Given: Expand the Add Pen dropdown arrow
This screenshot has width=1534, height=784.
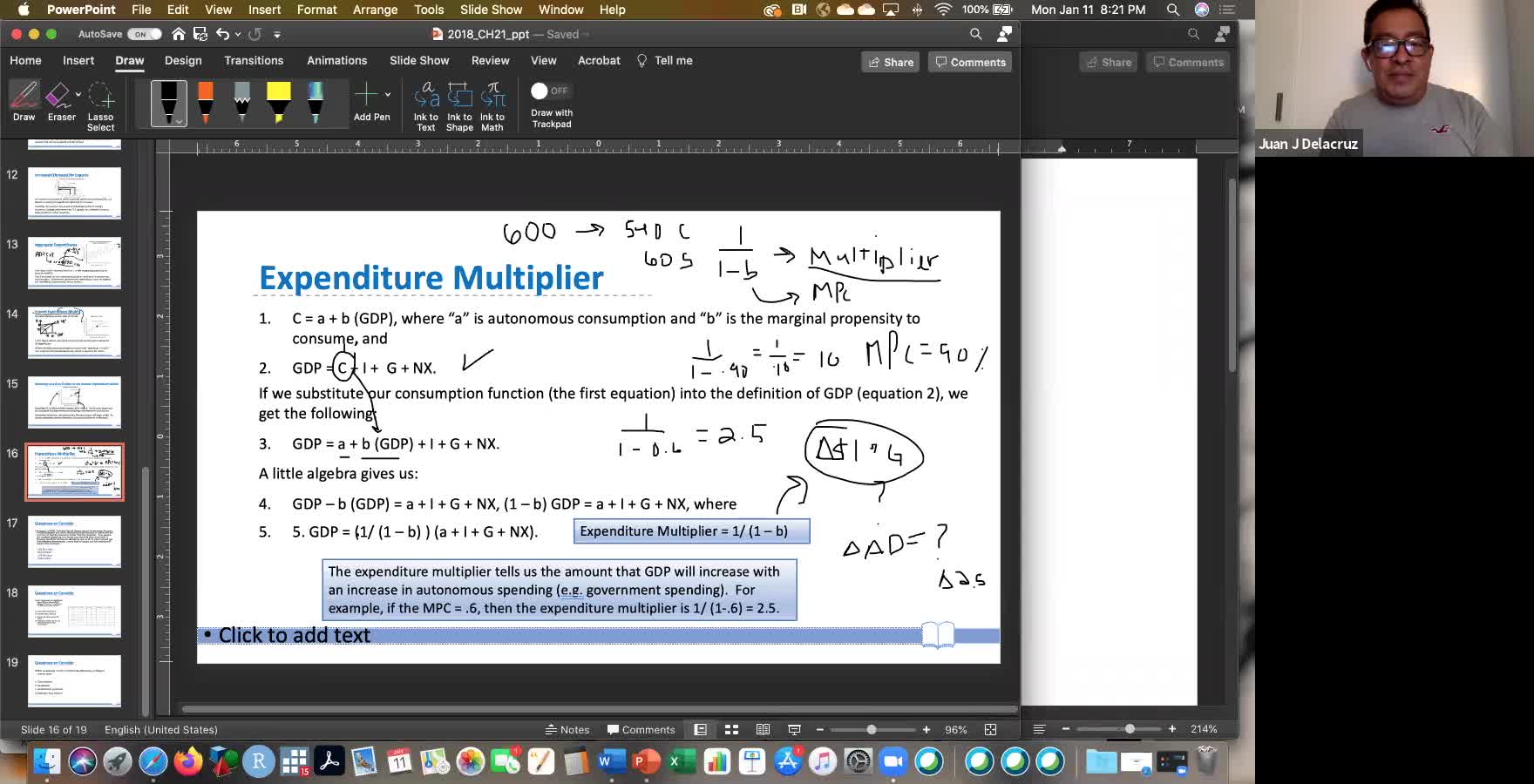Looking at the screenshot, I should pos(388,94).
